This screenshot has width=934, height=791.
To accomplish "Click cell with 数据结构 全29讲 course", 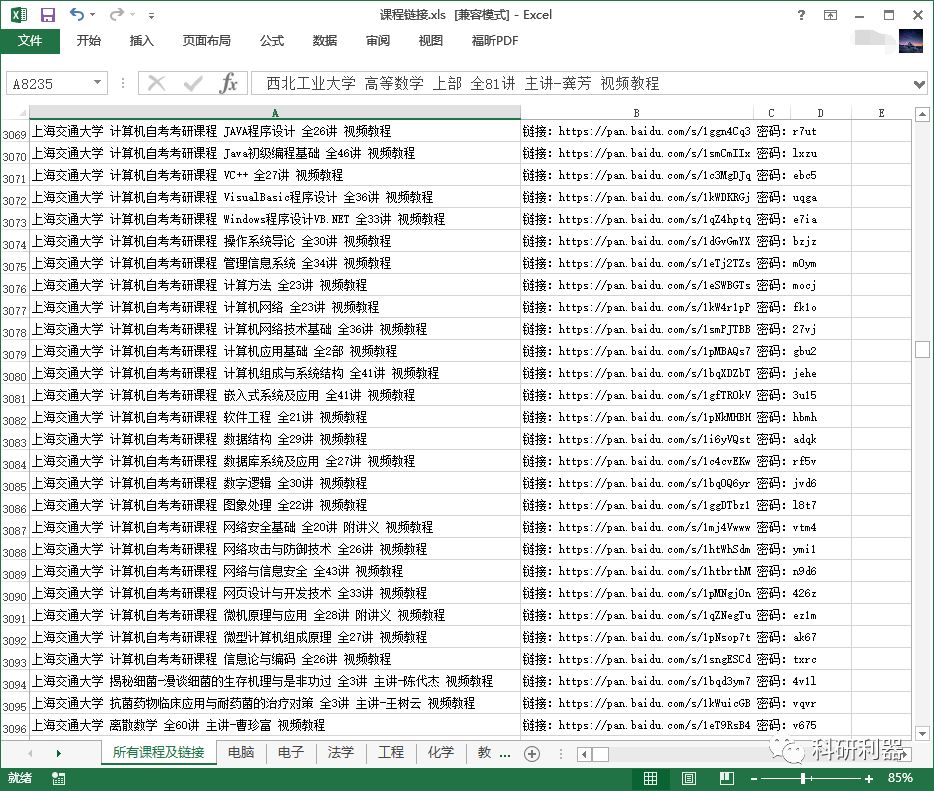I will tap(275, 439).
